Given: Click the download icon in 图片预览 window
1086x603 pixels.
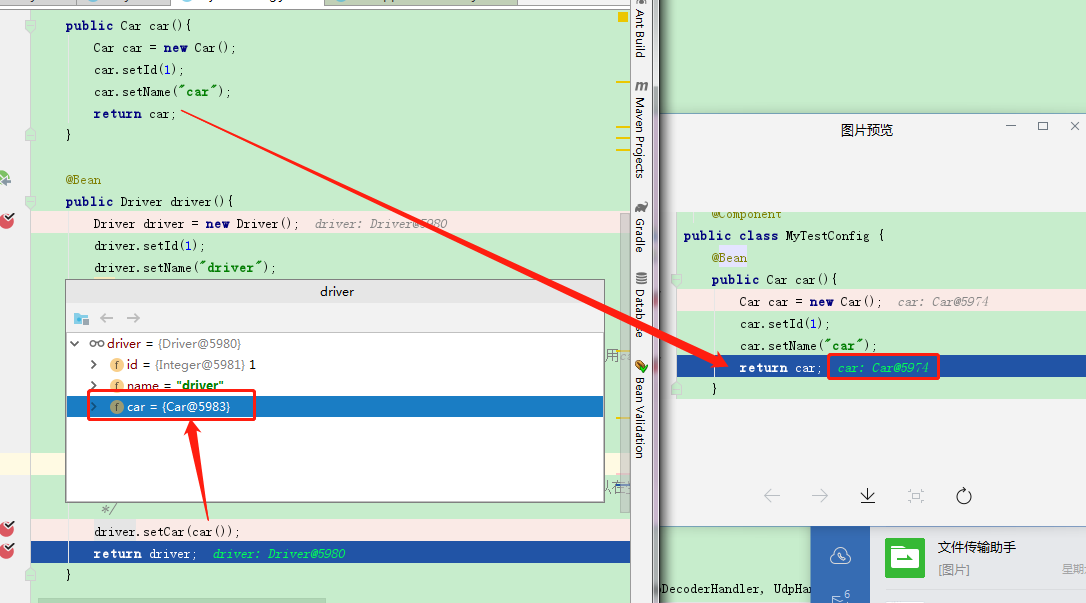Looking at the screenshot, I should click(867, 495).
